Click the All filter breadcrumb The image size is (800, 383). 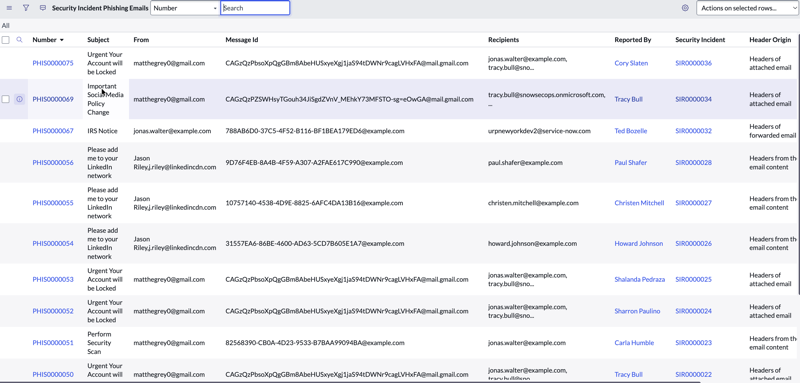[x=5, y=25]
